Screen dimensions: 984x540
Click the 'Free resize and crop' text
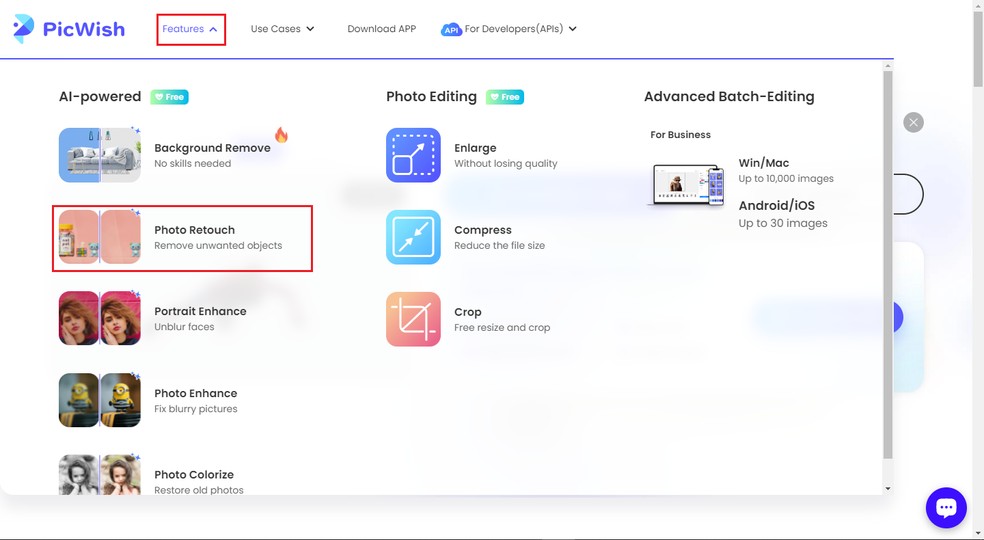pos(502,328)
